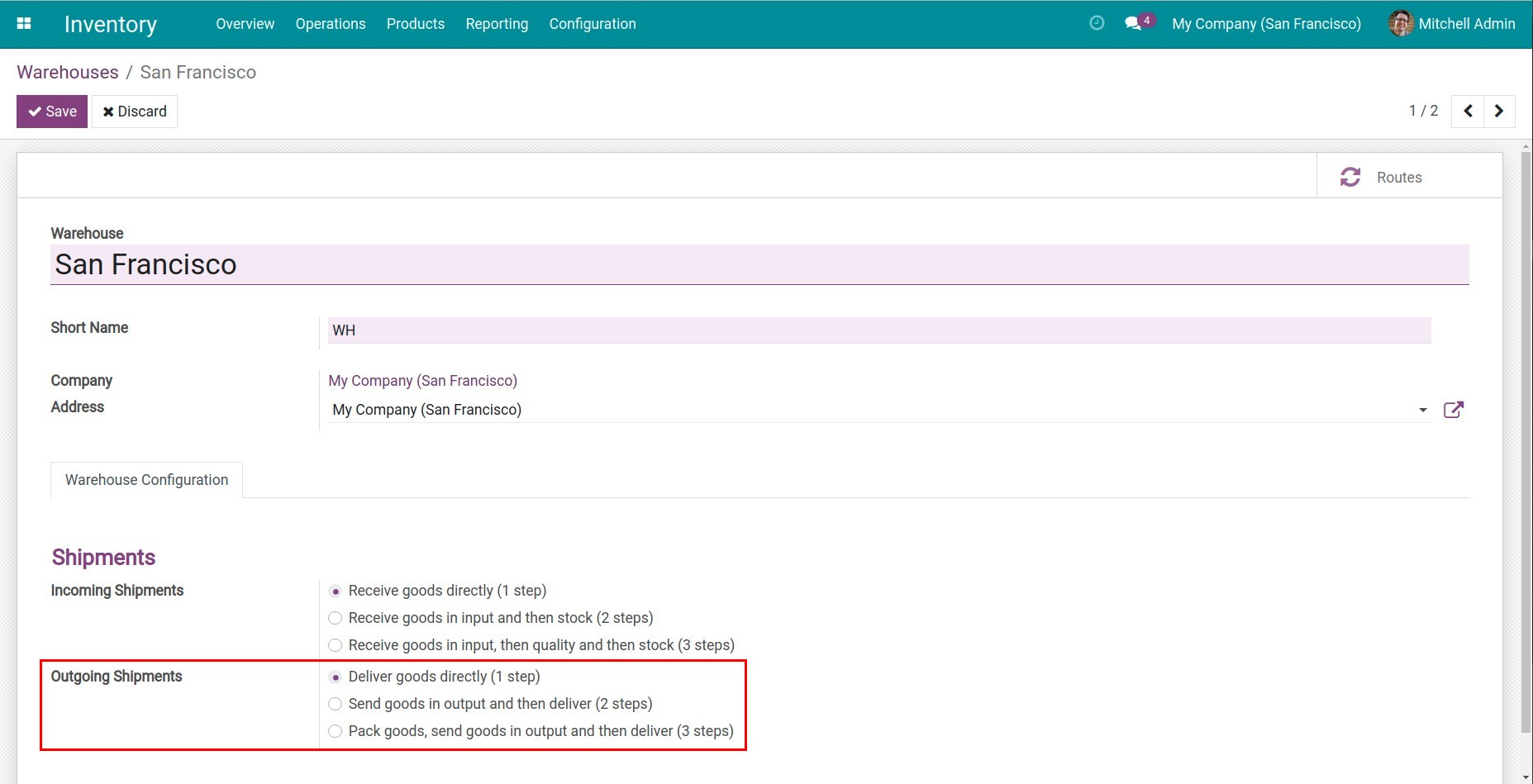Save the warehouse changes
The image size is (1533, 784).
(x=52, y=112)
